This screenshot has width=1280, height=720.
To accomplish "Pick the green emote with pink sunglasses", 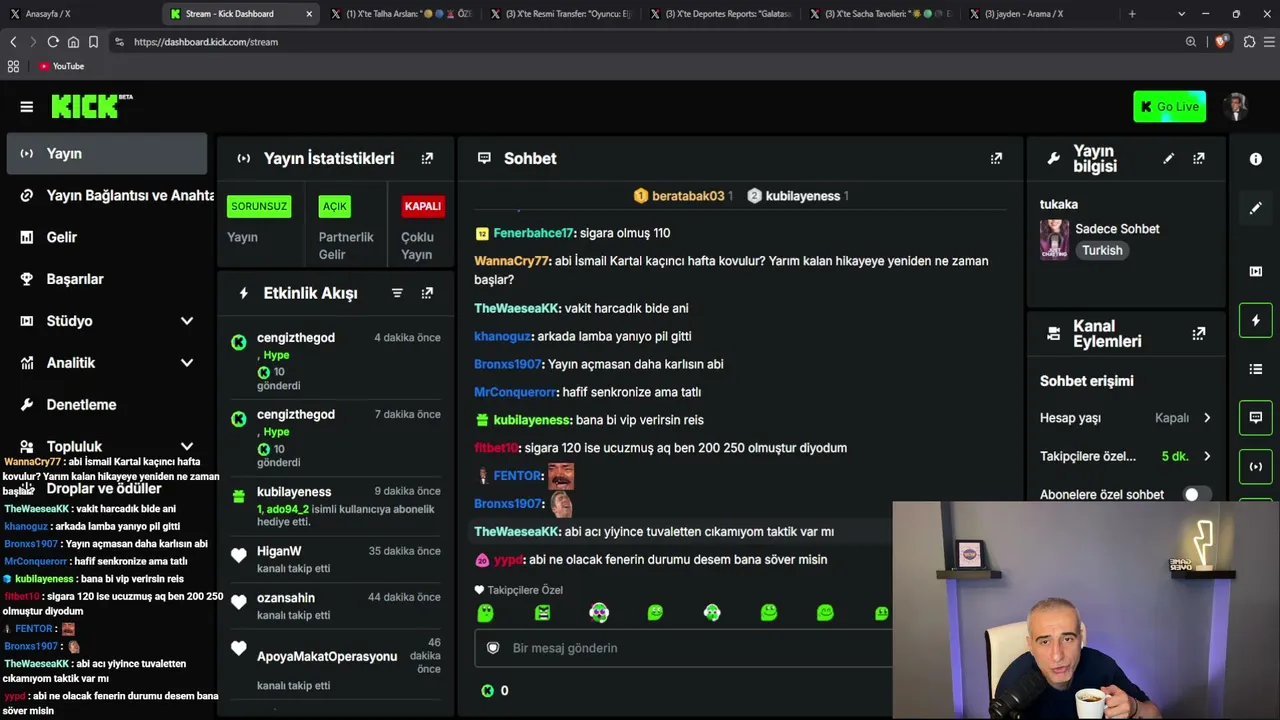I will tap(599, 612).
